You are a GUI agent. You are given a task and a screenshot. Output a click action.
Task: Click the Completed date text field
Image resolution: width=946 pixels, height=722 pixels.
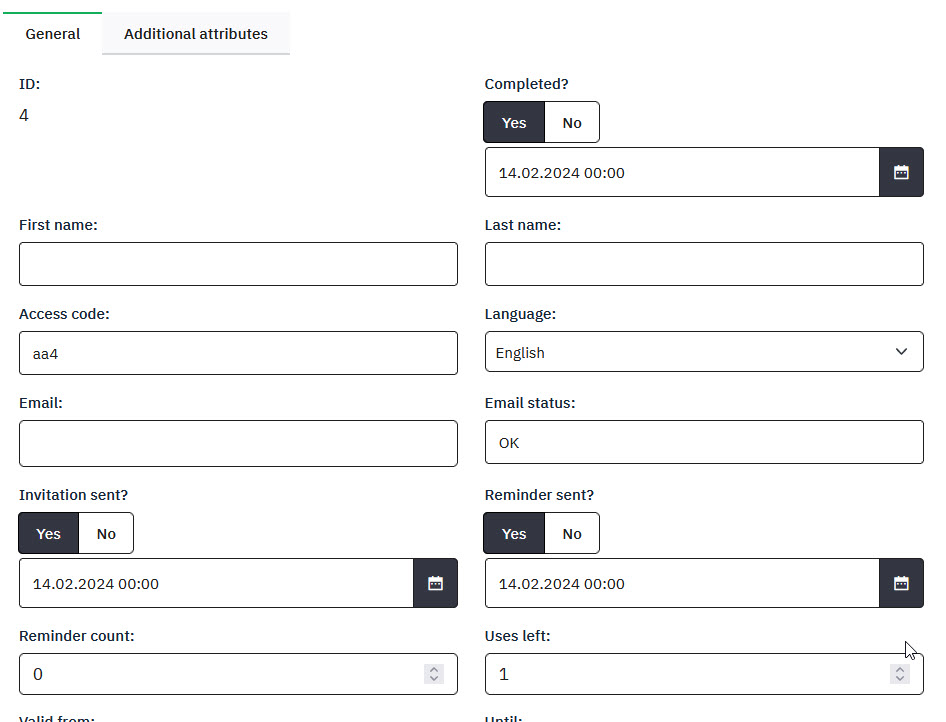pos(682,172)
